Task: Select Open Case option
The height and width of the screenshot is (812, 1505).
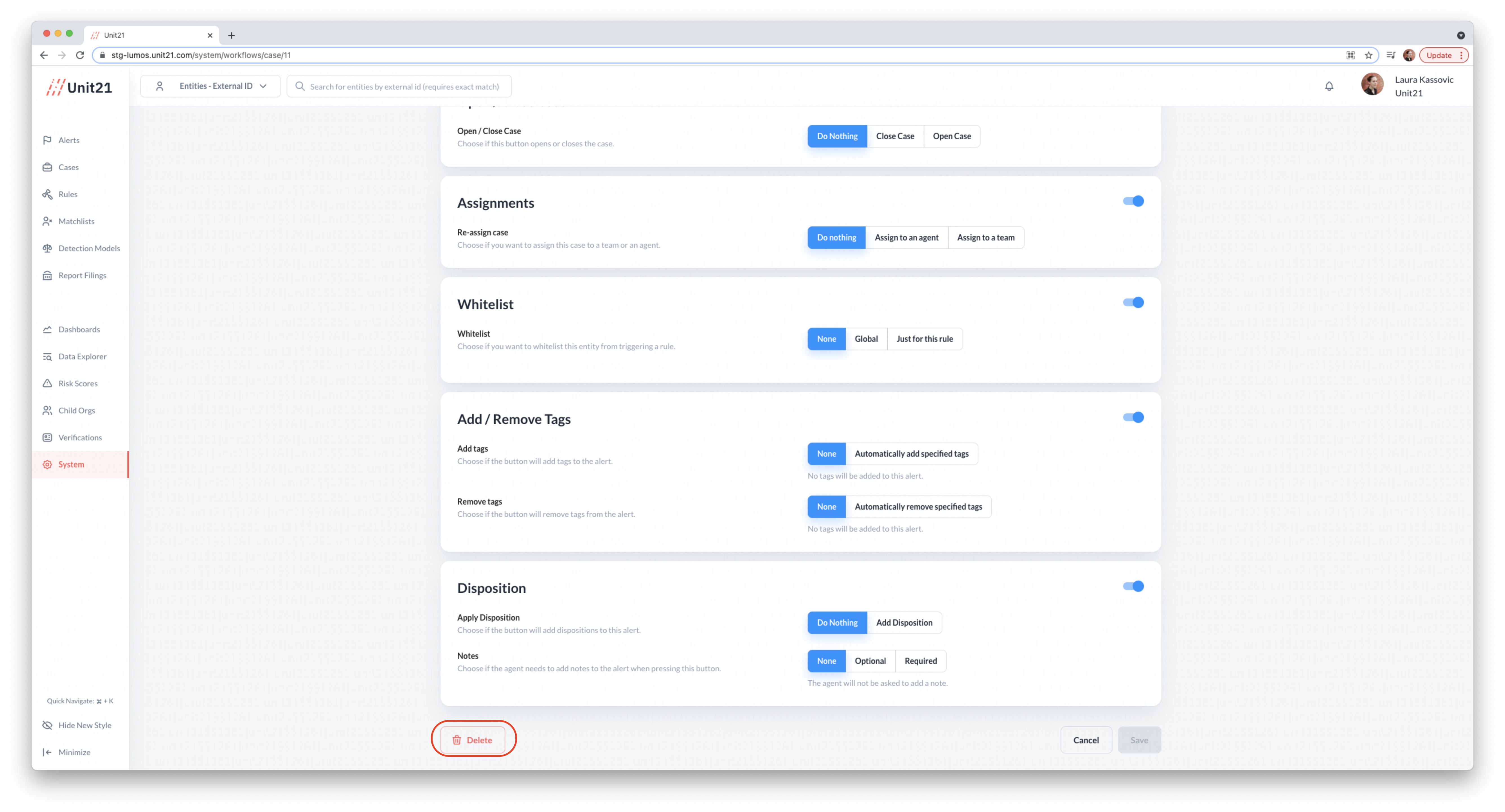Action: (952, 136)
